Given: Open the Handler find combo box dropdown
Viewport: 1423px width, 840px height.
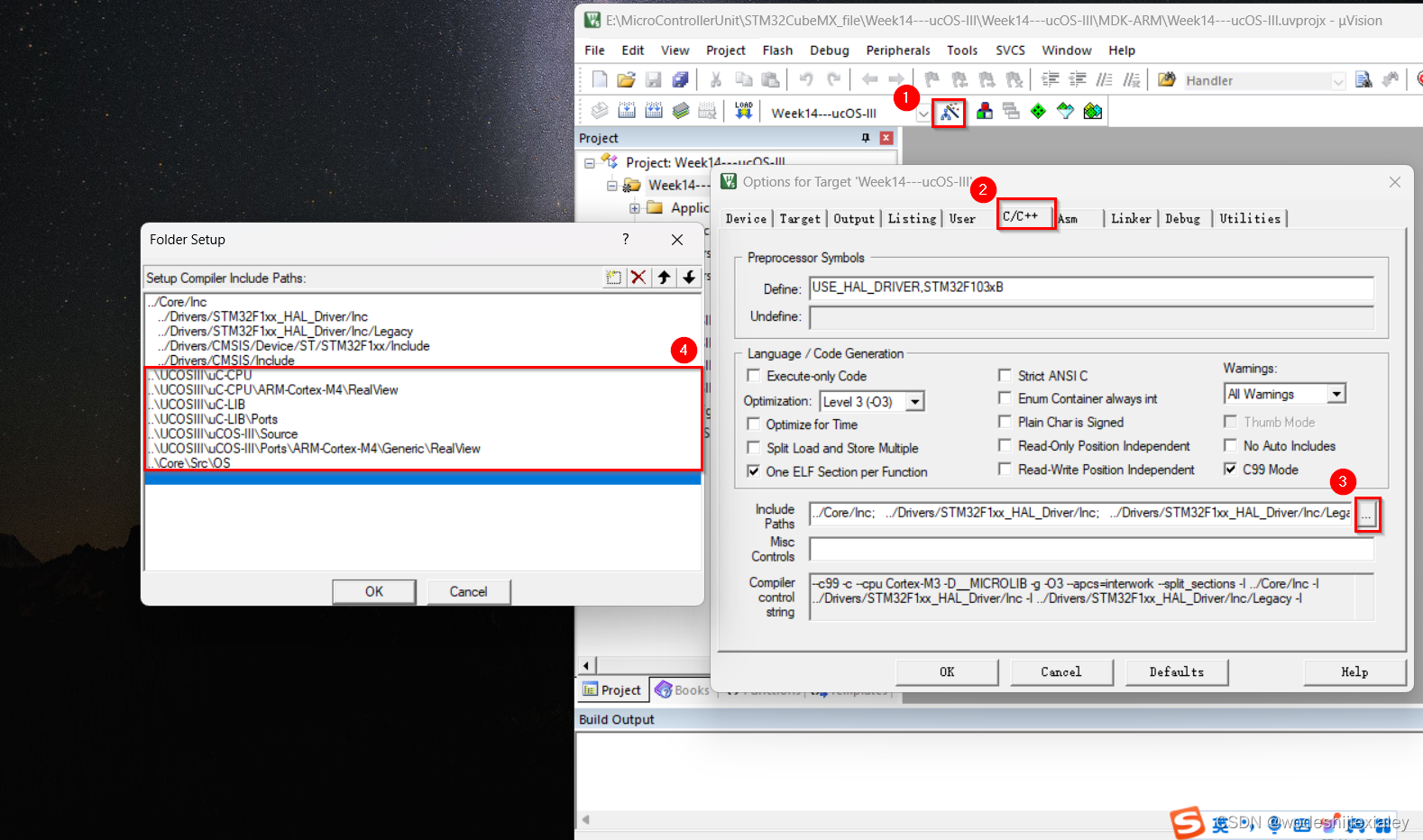Looking at the screenshot, I should (1338, 81).
